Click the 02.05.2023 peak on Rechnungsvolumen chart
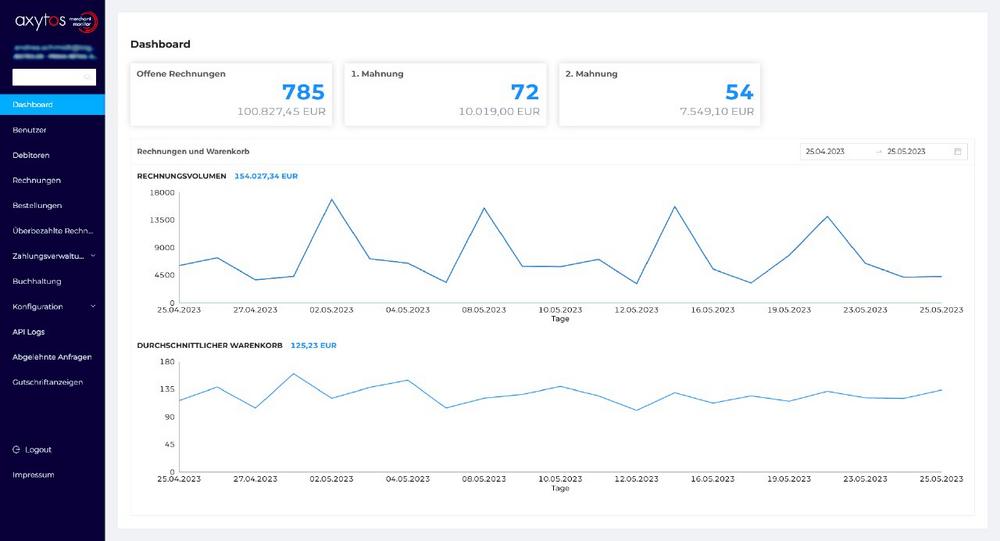This screenshot has width=1000, height=541. pos(332,200)
